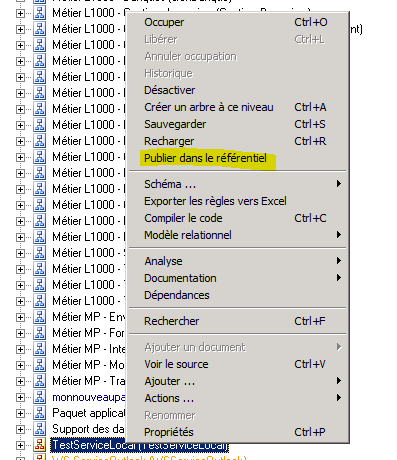
Task: Choose Rechercher from the menu
Action: 237,321
